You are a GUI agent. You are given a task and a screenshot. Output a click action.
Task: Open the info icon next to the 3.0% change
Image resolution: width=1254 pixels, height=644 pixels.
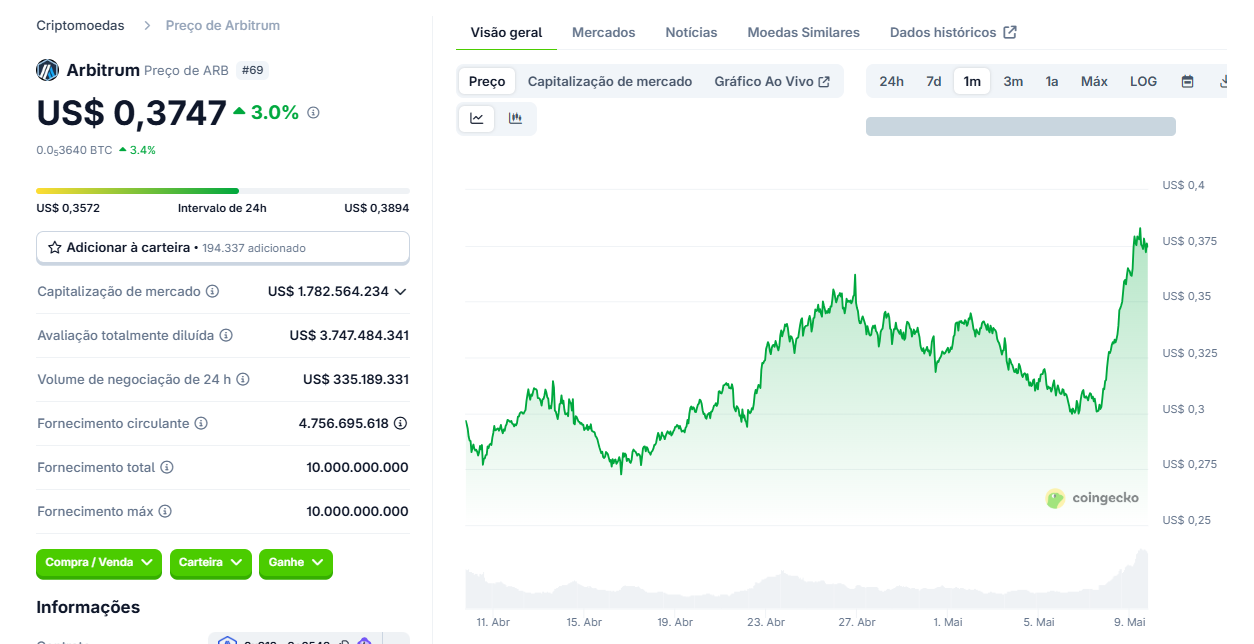pos(313,113)
